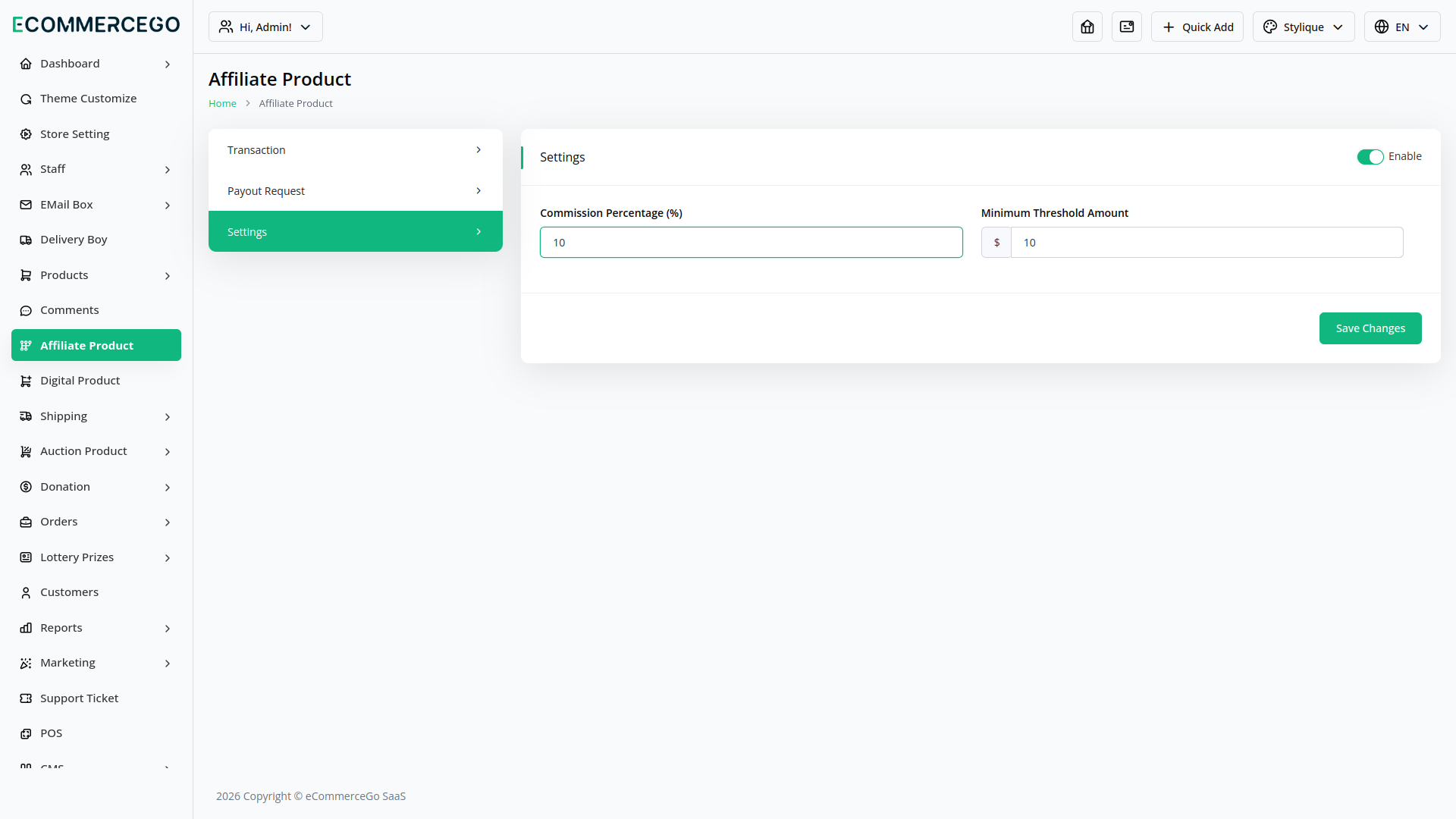Open Delivery Boy menu item
The height and width of the screenshot is (819, 1456).
click(96, 240)
